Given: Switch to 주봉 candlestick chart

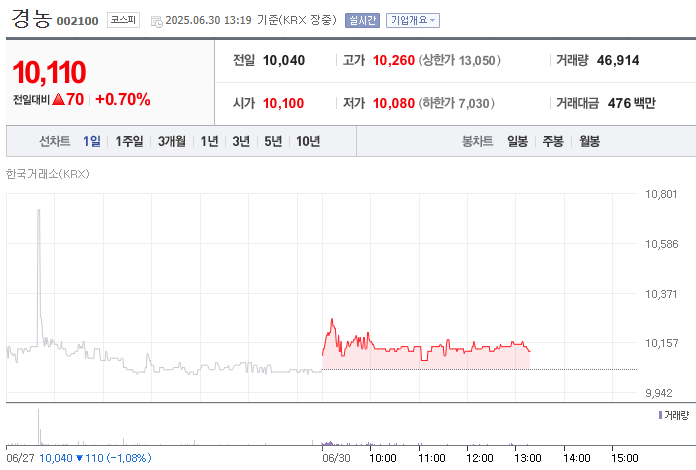Looking at the screenshot, I should point(553,141).
